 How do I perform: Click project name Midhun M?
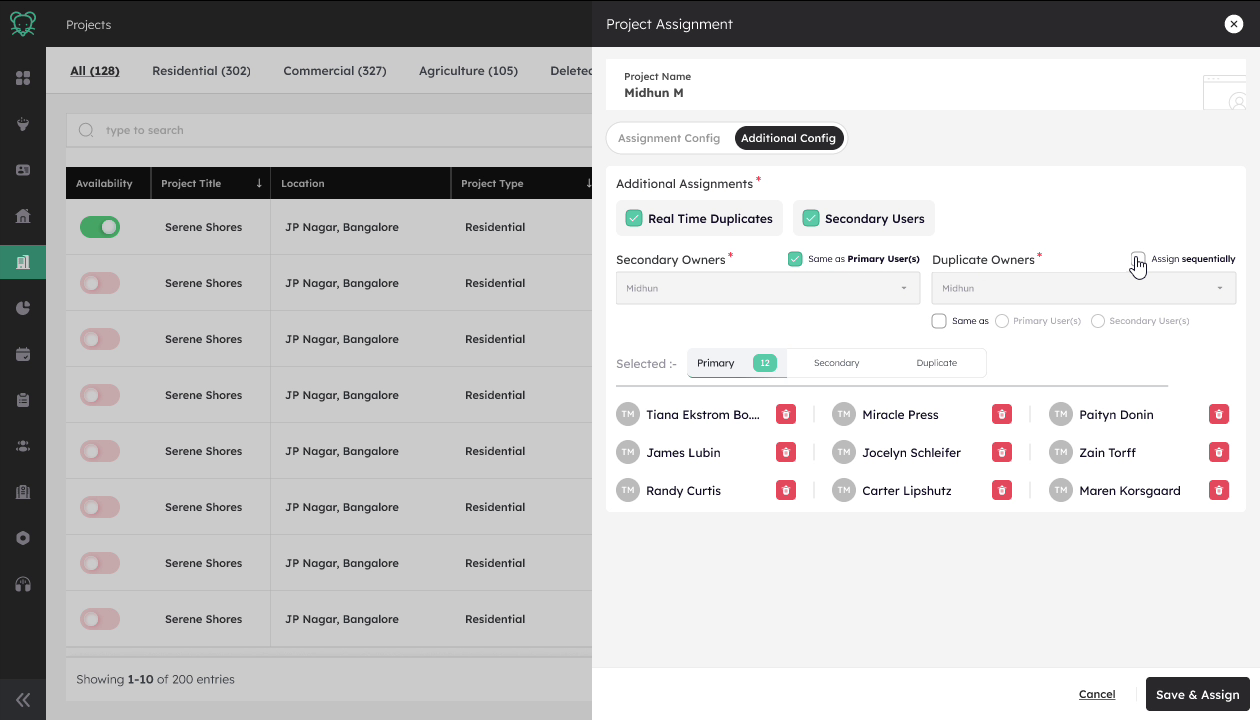(654, 92)
